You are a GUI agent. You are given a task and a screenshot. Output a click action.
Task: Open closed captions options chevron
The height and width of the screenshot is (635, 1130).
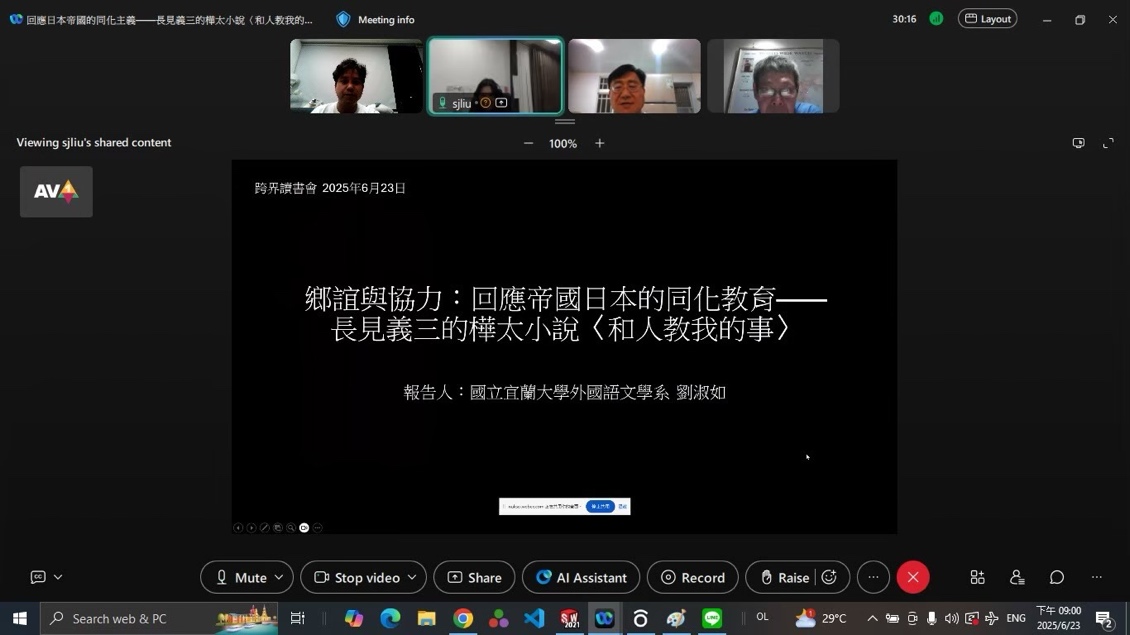(58, 577)
